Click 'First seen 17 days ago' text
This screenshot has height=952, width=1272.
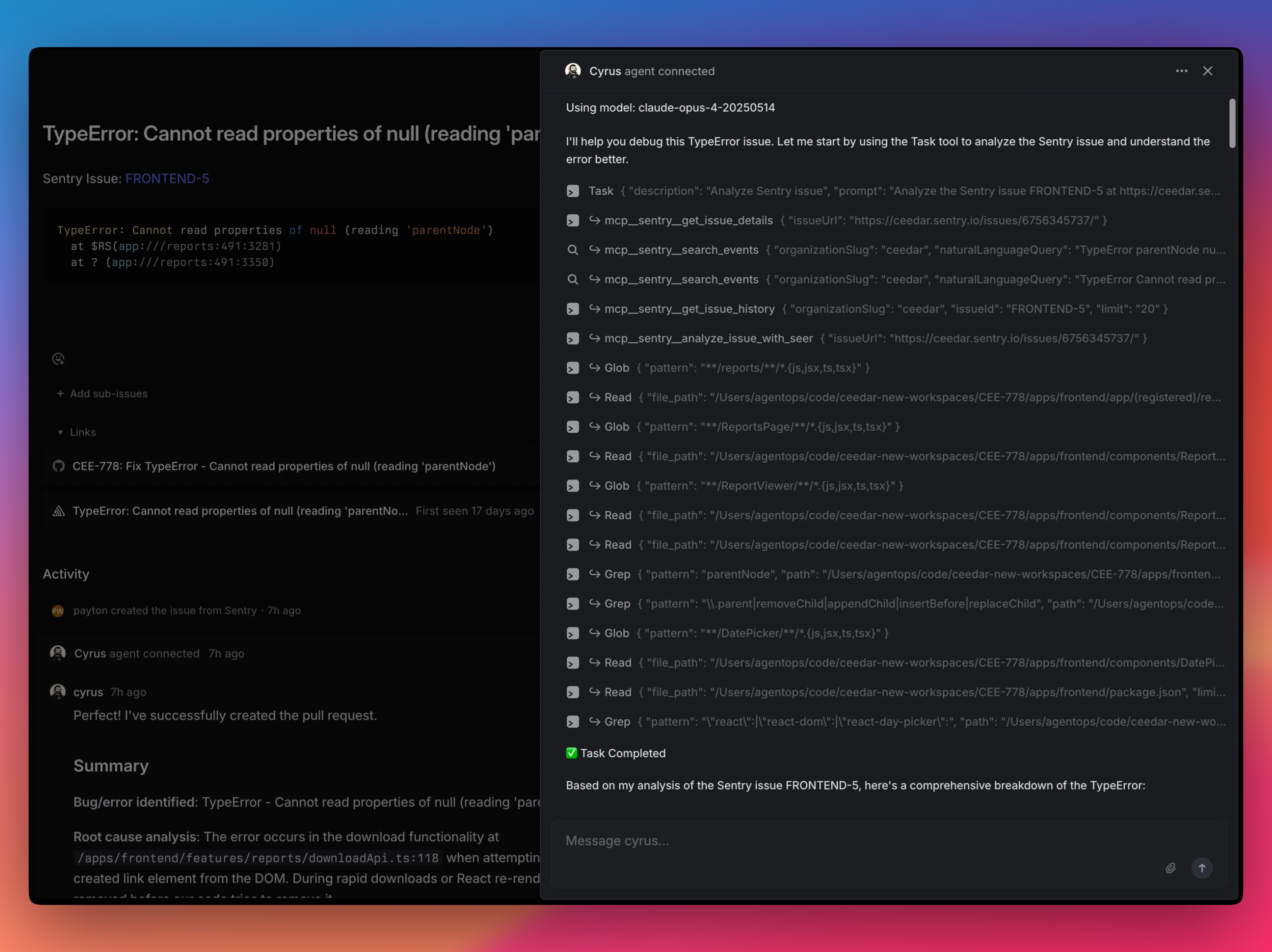pos(474,511)
